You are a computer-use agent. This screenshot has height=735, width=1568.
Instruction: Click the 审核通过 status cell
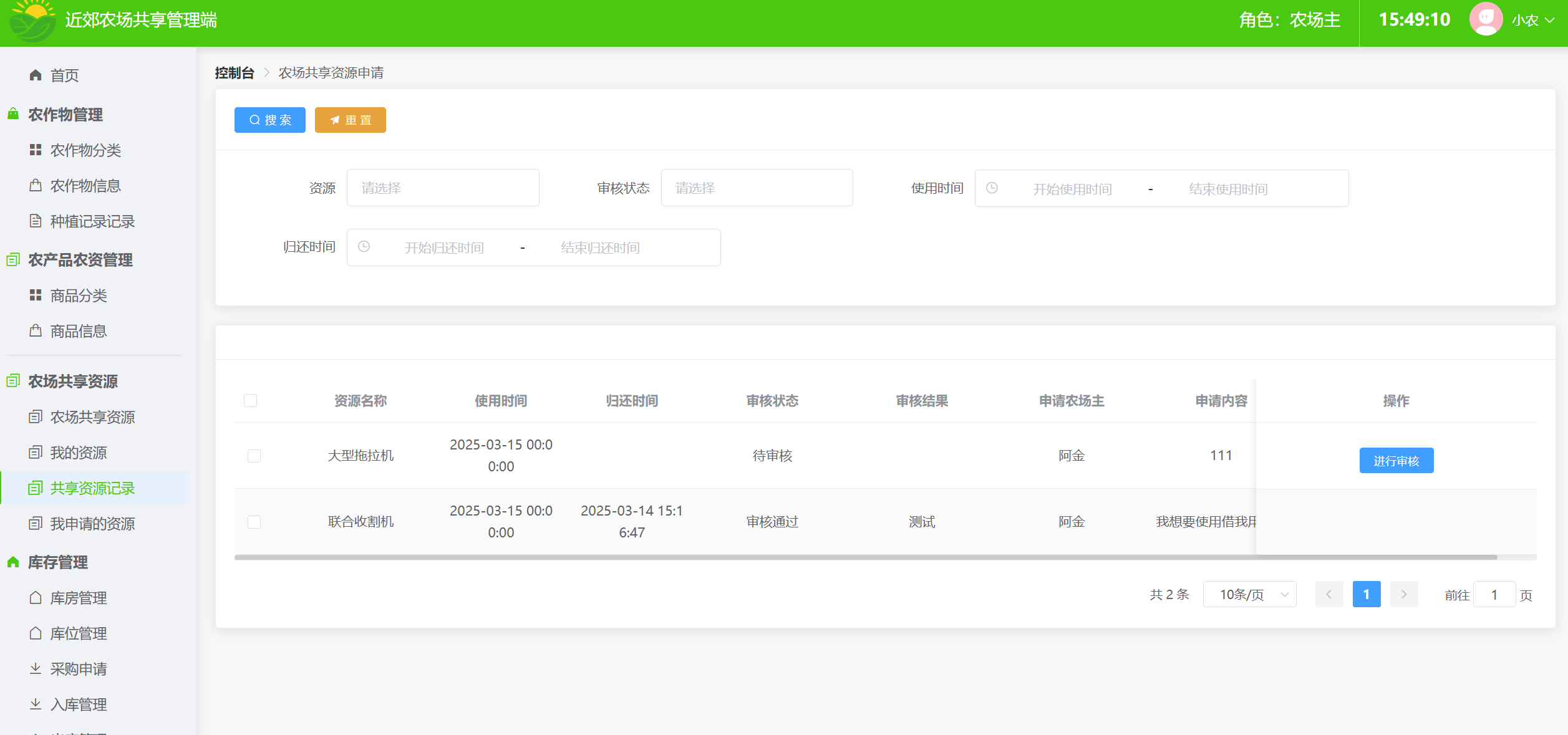tap(772, 522)
